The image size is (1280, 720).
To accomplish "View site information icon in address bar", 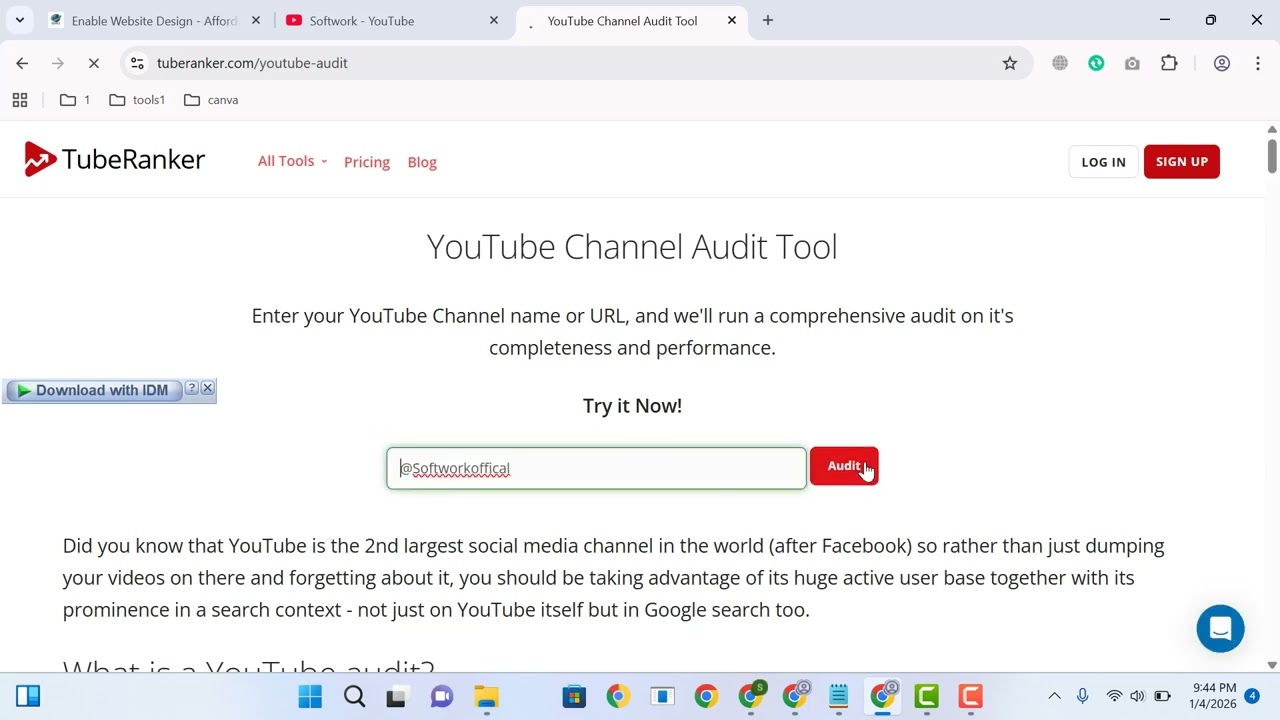I will (x=138, y=63).
